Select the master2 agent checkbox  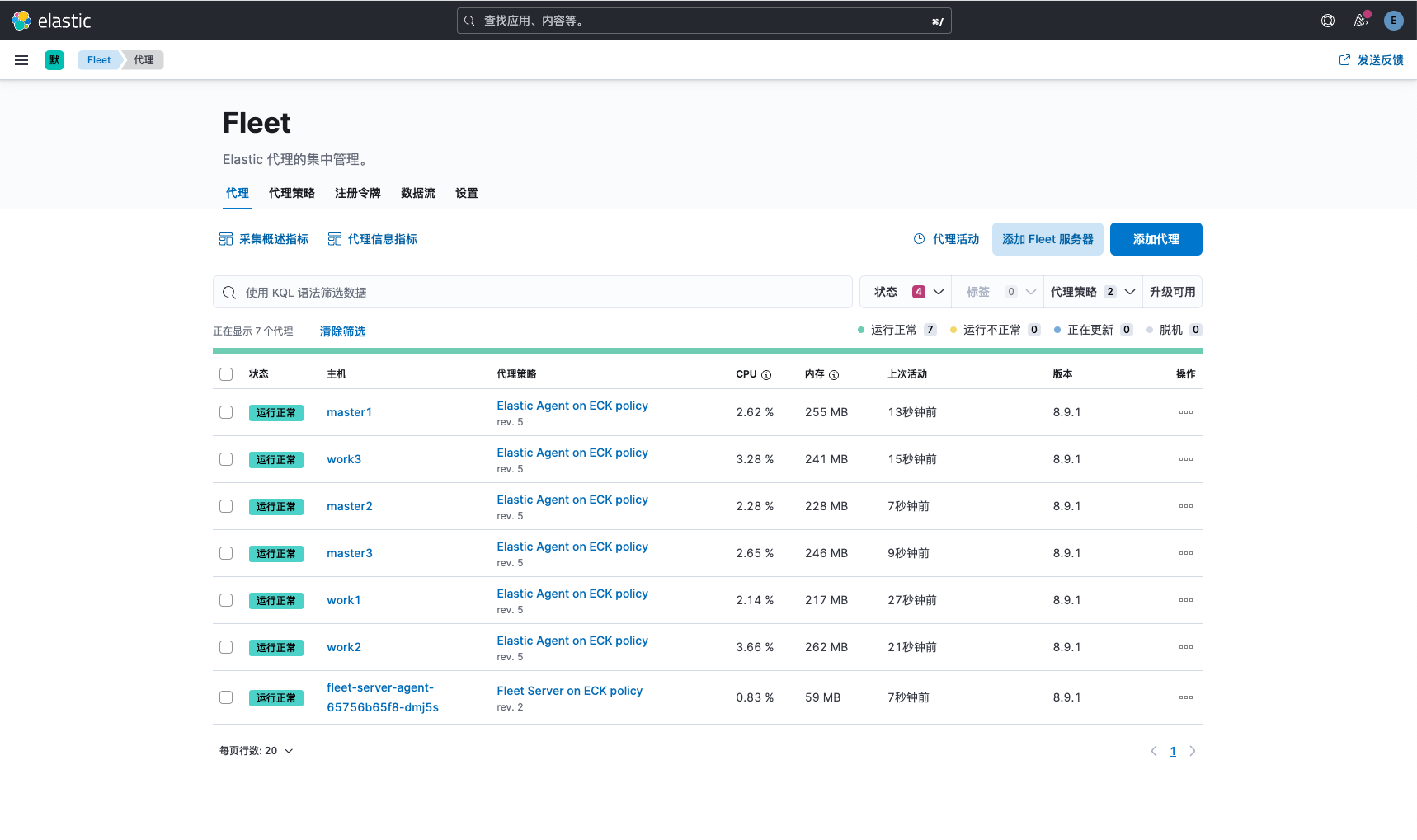[226, 506]
